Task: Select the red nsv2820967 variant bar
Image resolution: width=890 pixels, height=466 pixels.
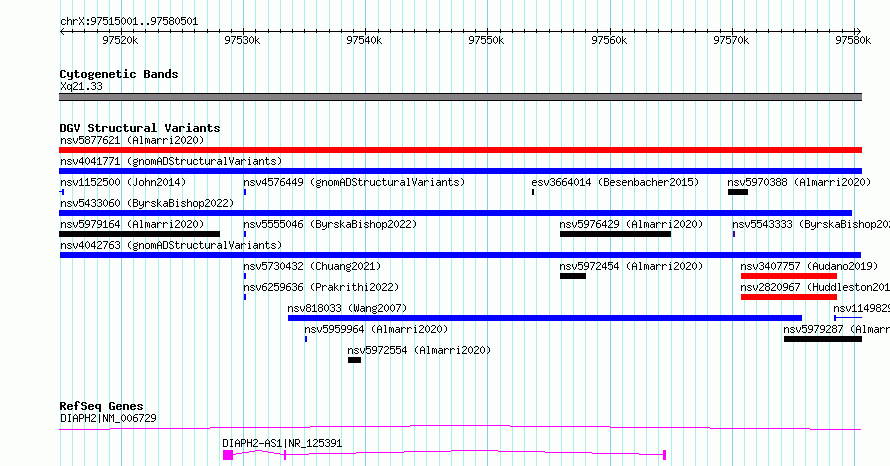Action: [789, 297]
